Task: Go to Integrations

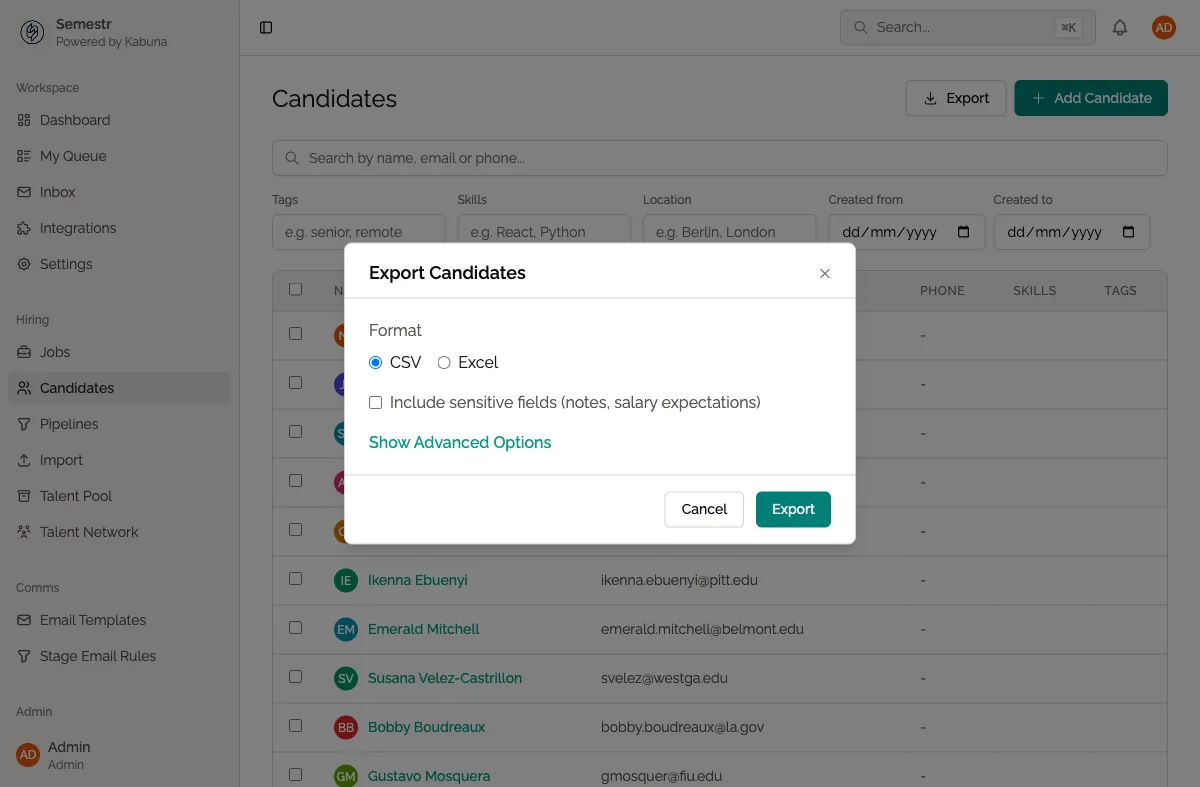Action: [x=77, y=227]
